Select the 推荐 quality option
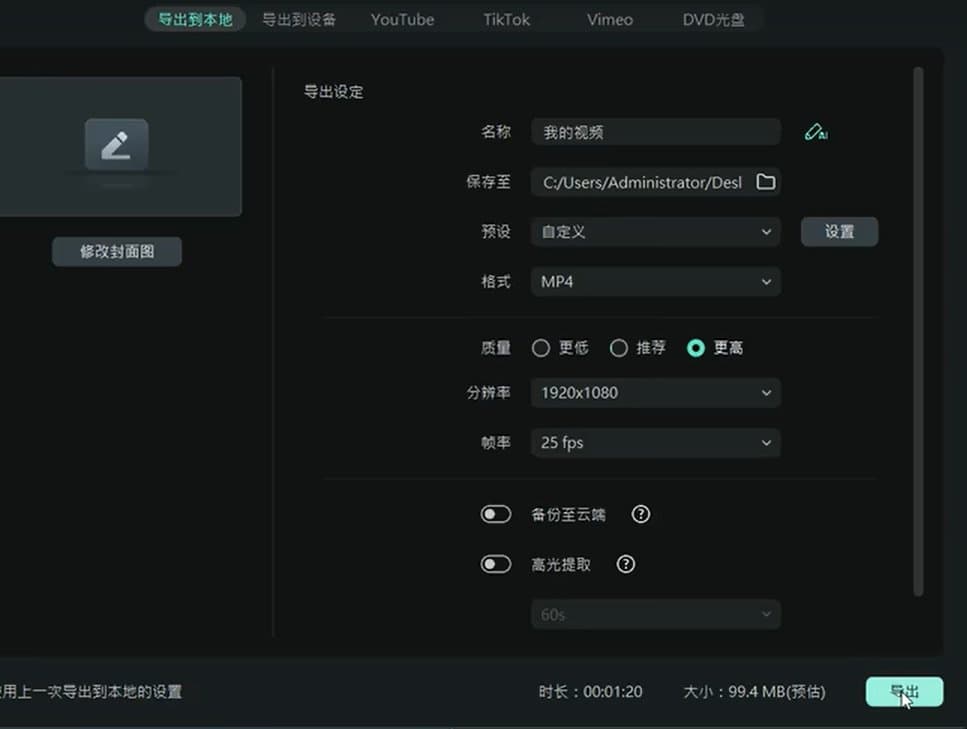 (618, 348)
